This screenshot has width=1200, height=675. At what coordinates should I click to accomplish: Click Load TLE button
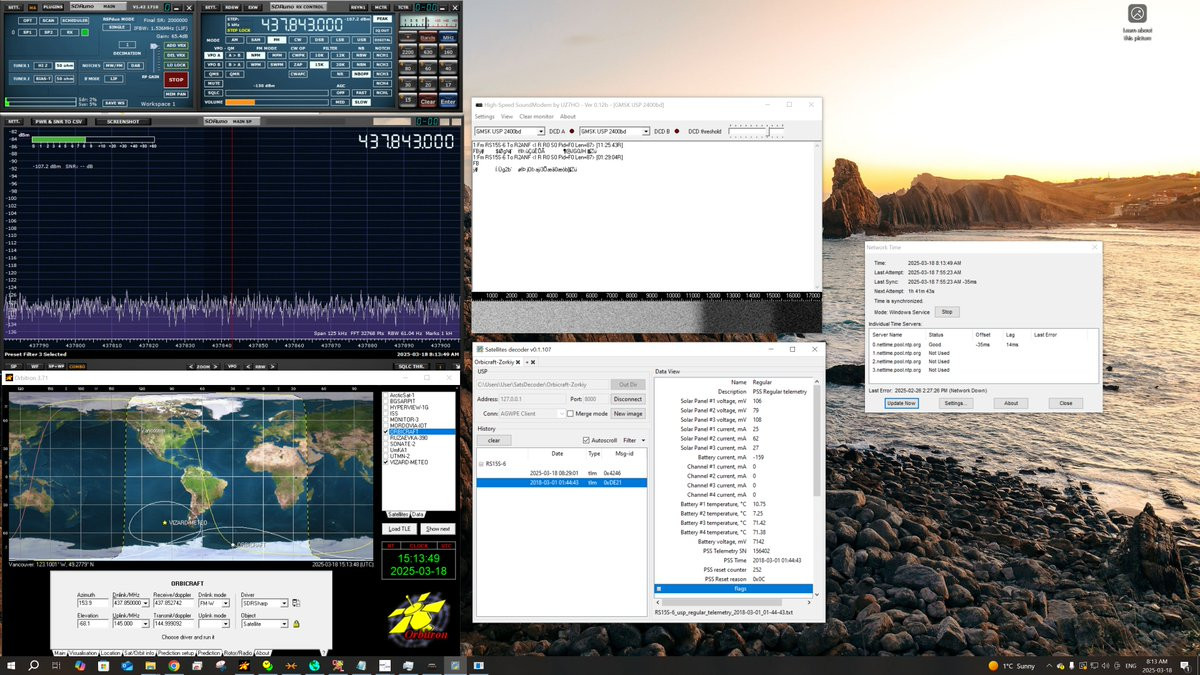pos(400,529)
